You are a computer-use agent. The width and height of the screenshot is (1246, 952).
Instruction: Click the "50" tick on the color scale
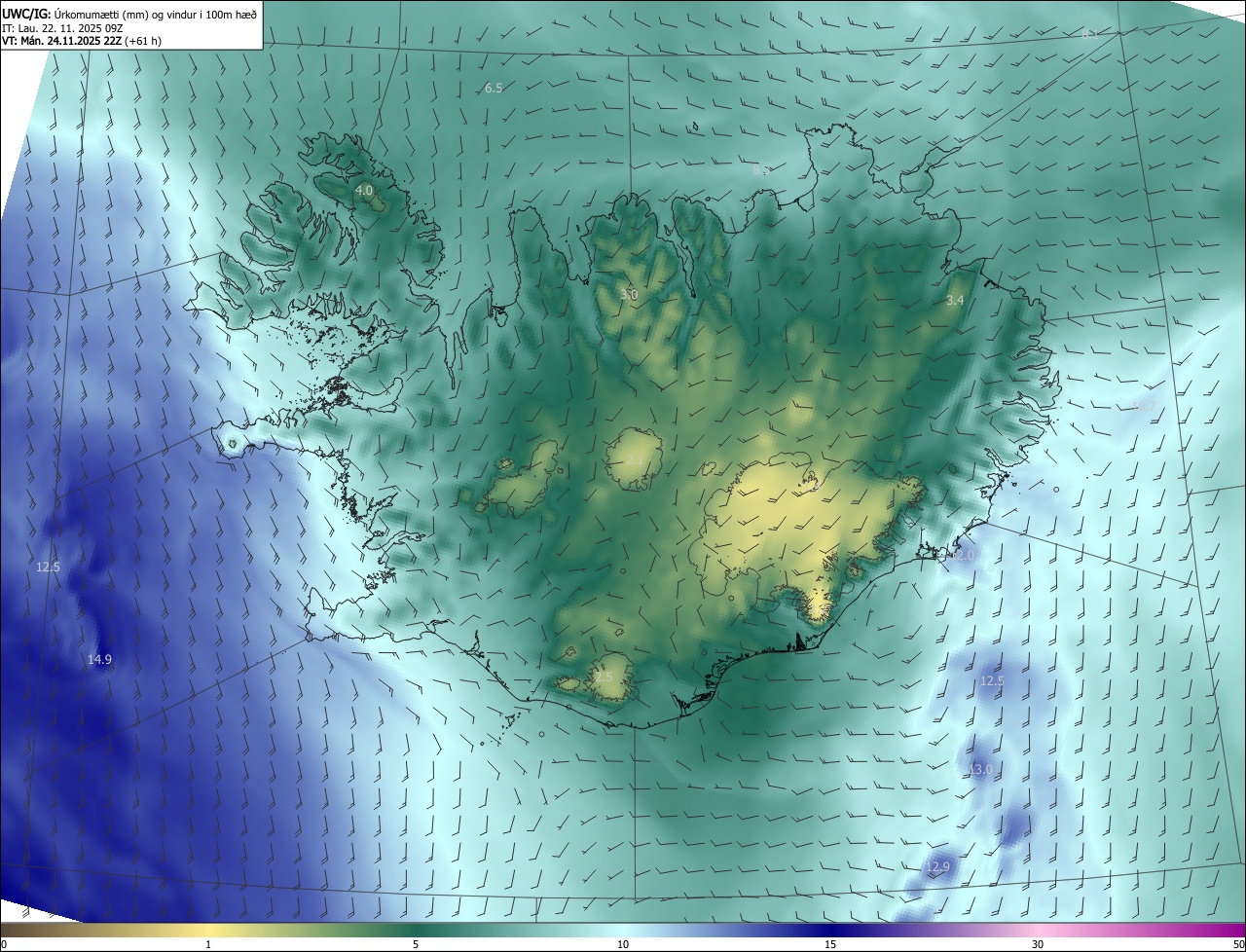click(1238, 945)
